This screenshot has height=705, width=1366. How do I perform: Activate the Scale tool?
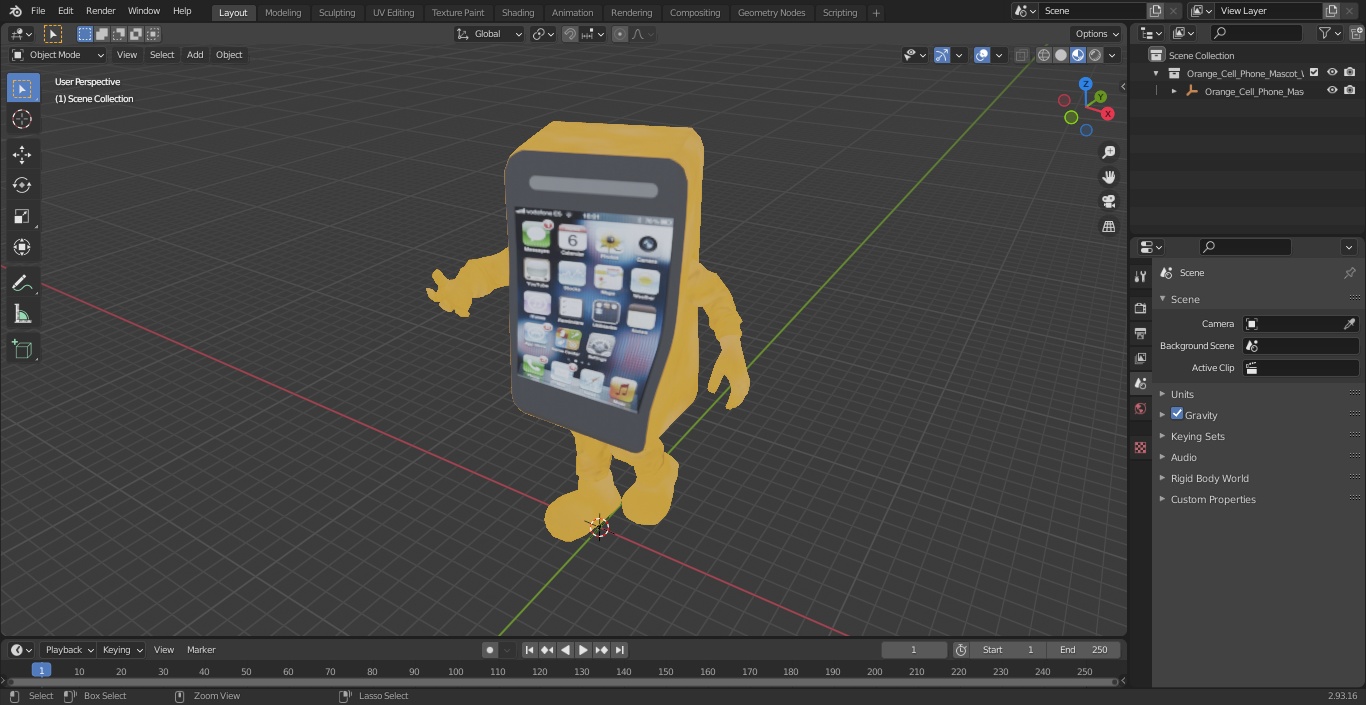pyautogui.click(x=22, y=216)
